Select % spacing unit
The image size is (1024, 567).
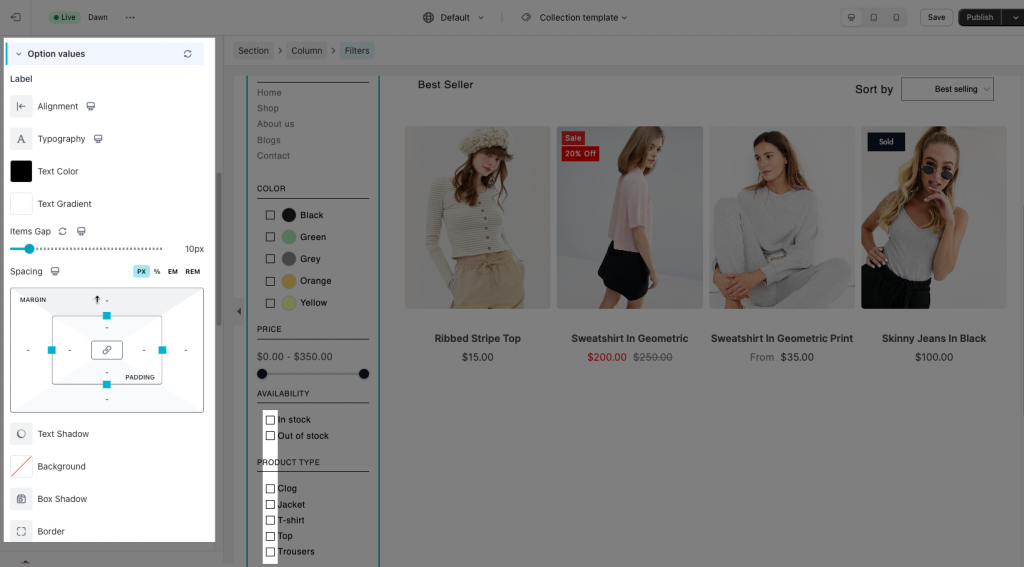157,272
